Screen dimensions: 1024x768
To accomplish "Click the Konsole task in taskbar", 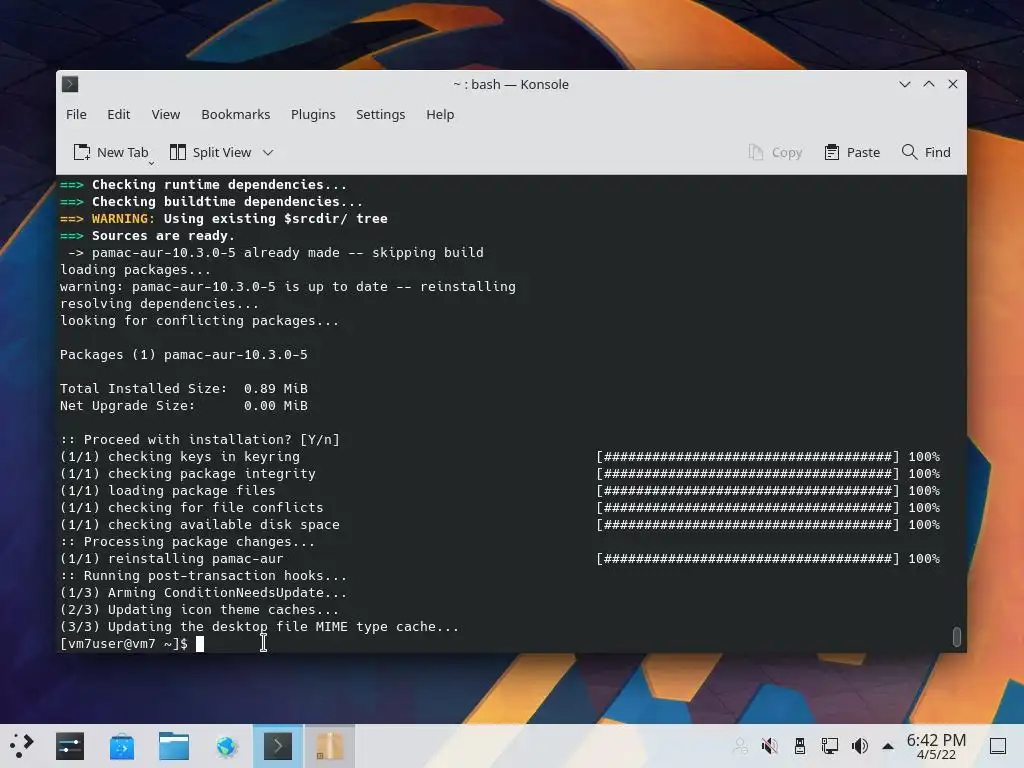I will [x=278, y=746].
